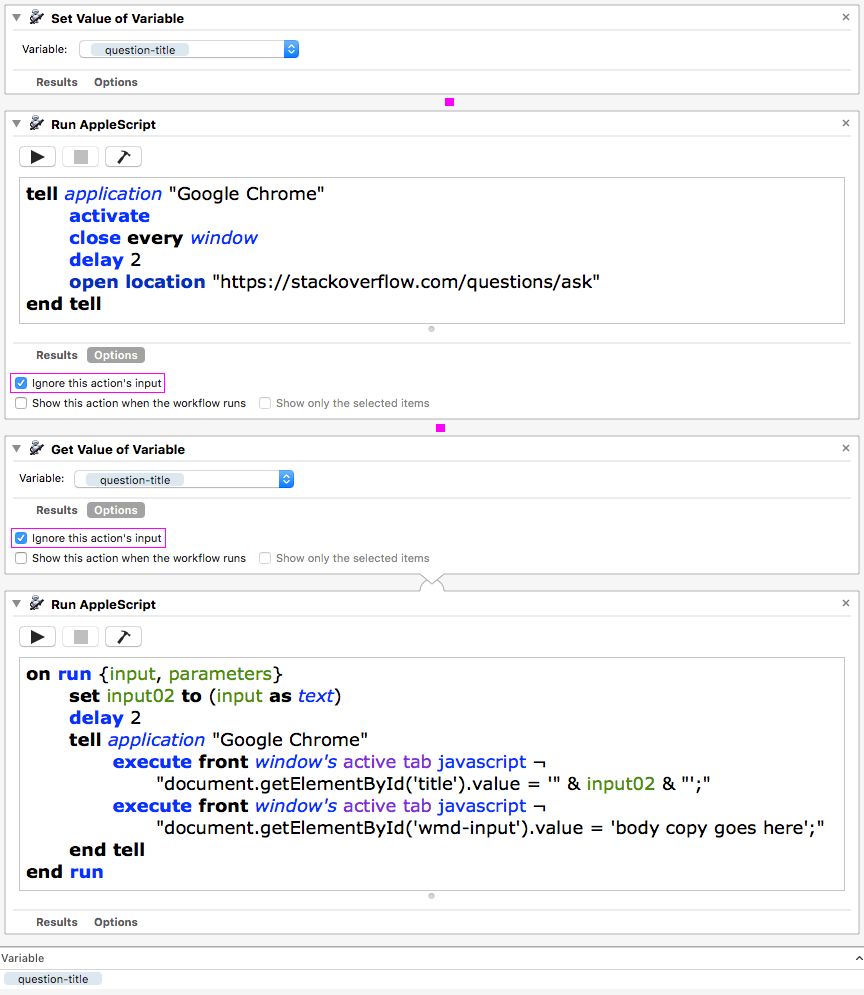Select question-title in the Variable list
Viewport: 864px width, 995px height.
click(x=53, y=979)
